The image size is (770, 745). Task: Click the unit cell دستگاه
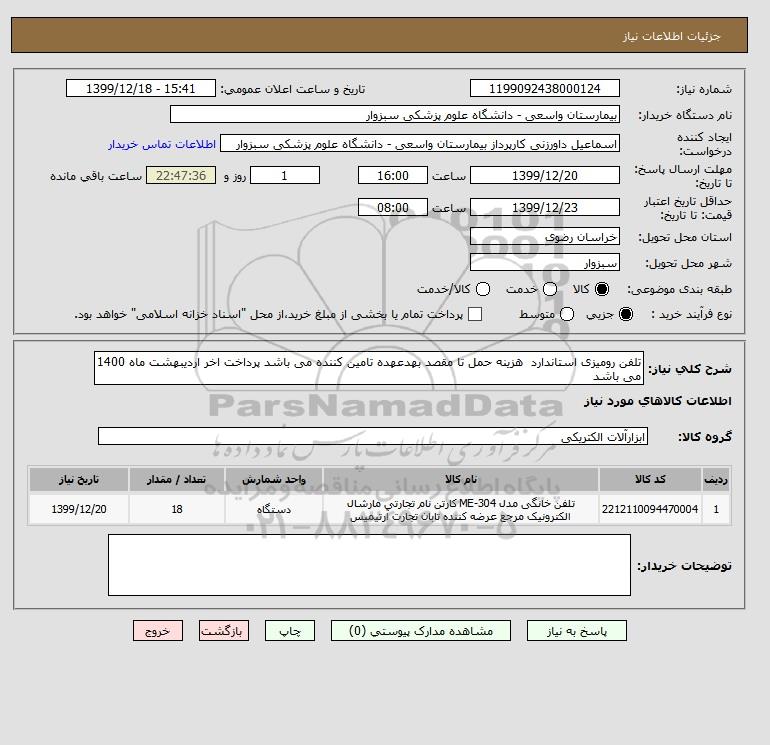(x=274, y=509)
